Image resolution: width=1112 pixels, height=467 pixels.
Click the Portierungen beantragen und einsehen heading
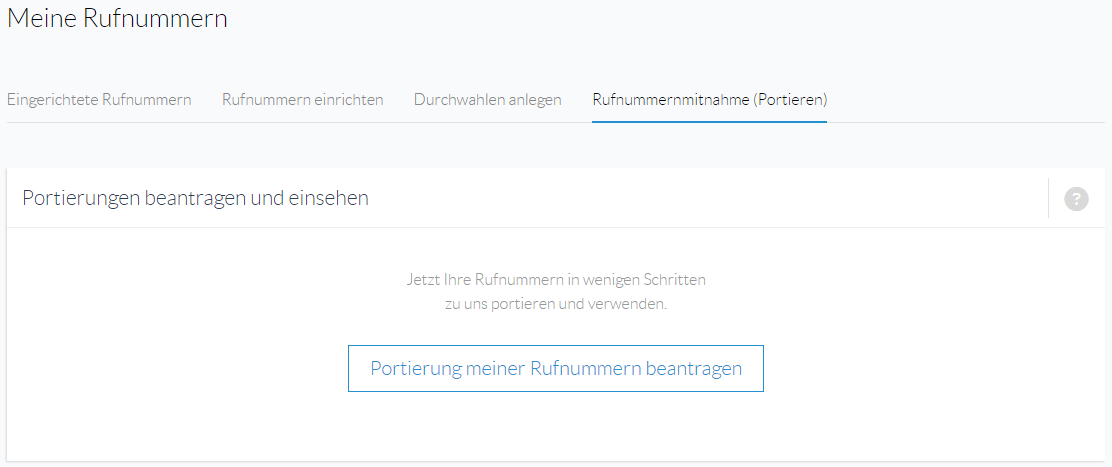click(x=196, y=198)
